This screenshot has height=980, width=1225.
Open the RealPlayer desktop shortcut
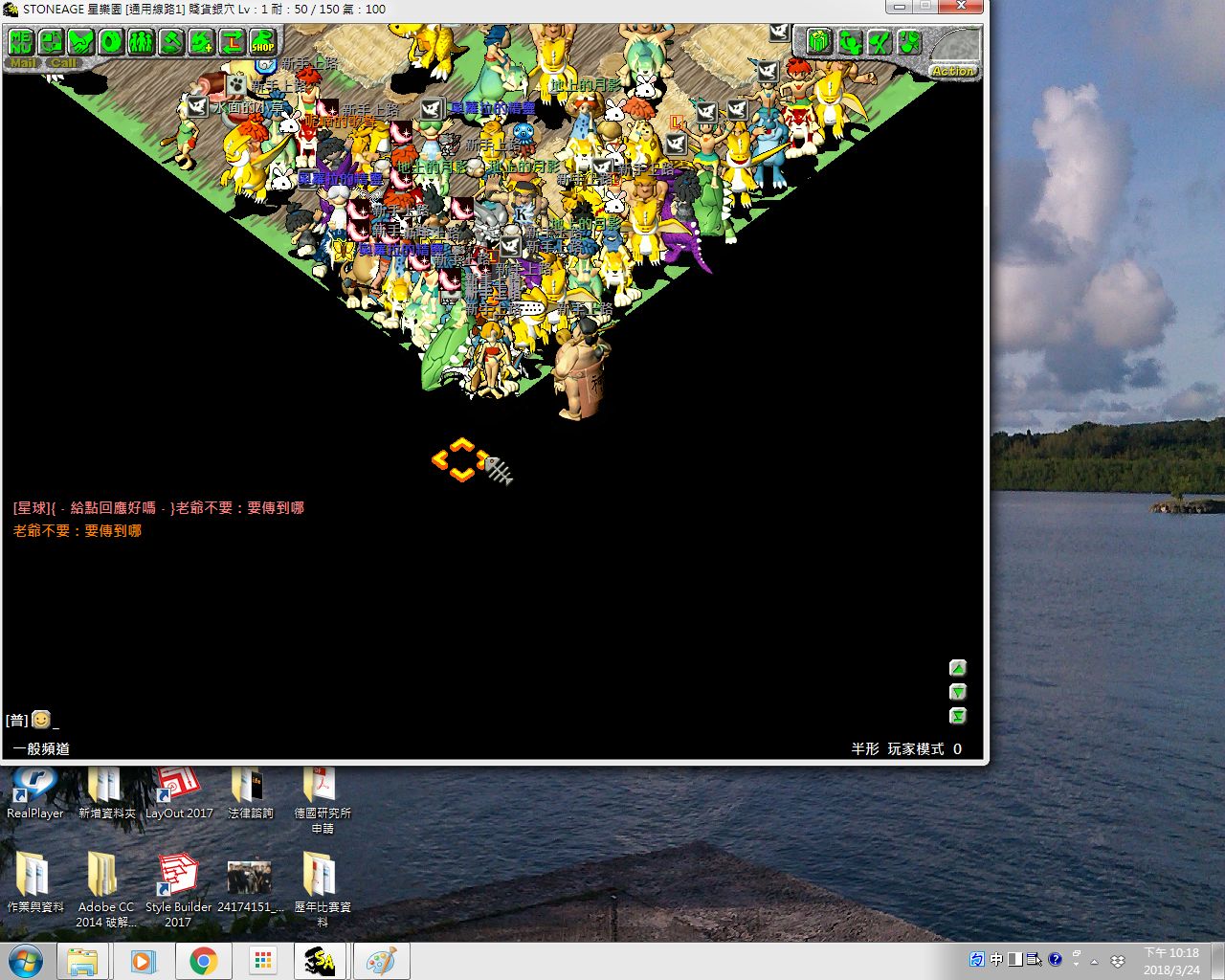[34, 792]
